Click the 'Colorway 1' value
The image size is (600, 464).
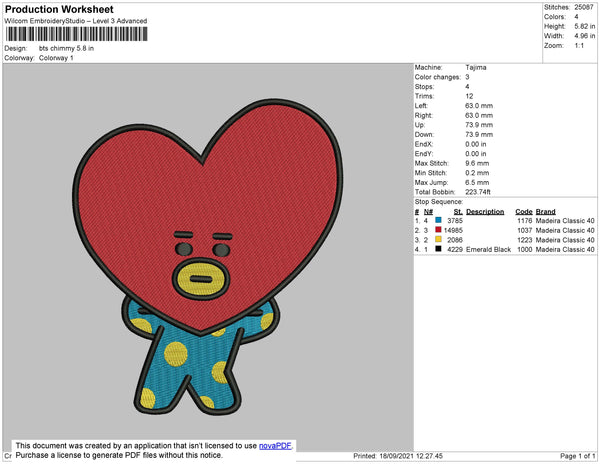click(x=56, y=58)
